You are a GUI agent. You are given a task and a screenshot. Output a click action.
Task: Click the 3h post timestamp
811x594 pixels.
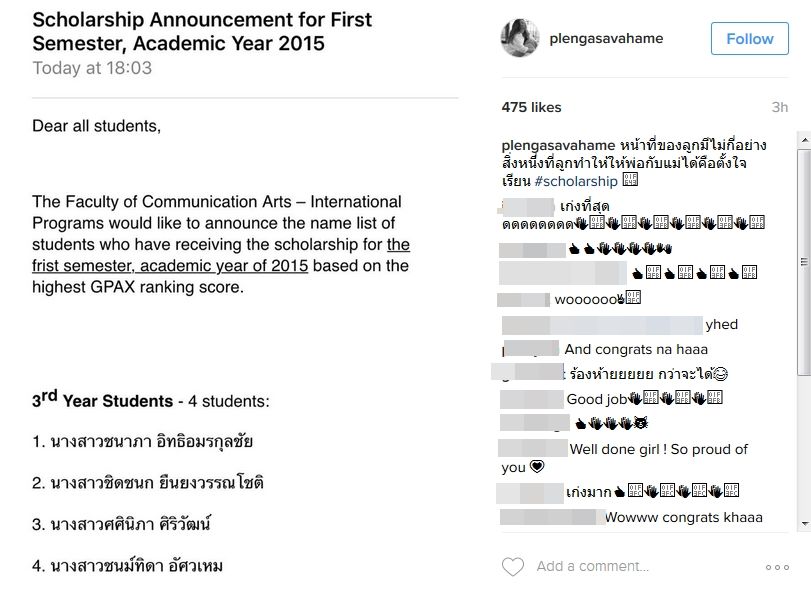coord(779,107)
